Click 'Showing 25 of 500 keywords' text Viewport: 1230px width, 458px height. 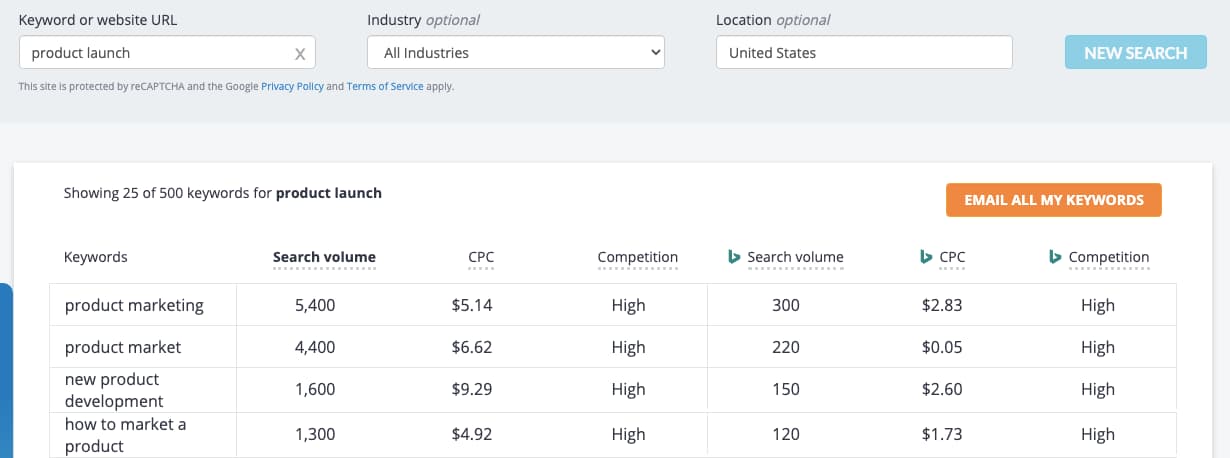156,193
